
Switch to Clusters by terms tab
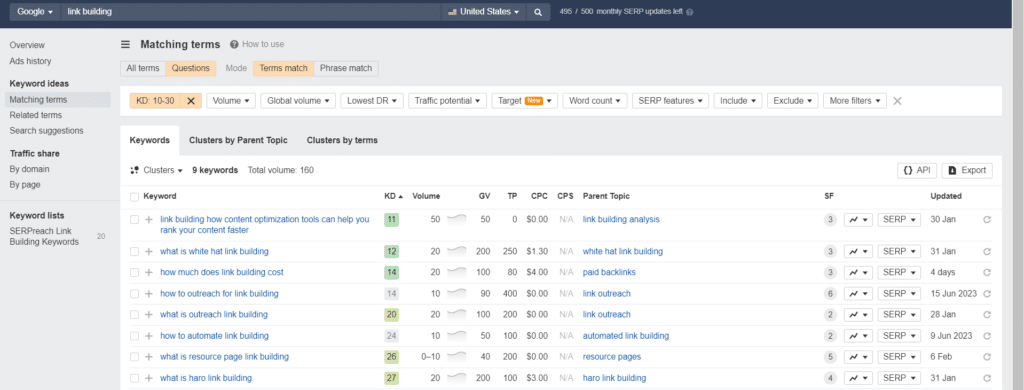(x=342, y=140)
